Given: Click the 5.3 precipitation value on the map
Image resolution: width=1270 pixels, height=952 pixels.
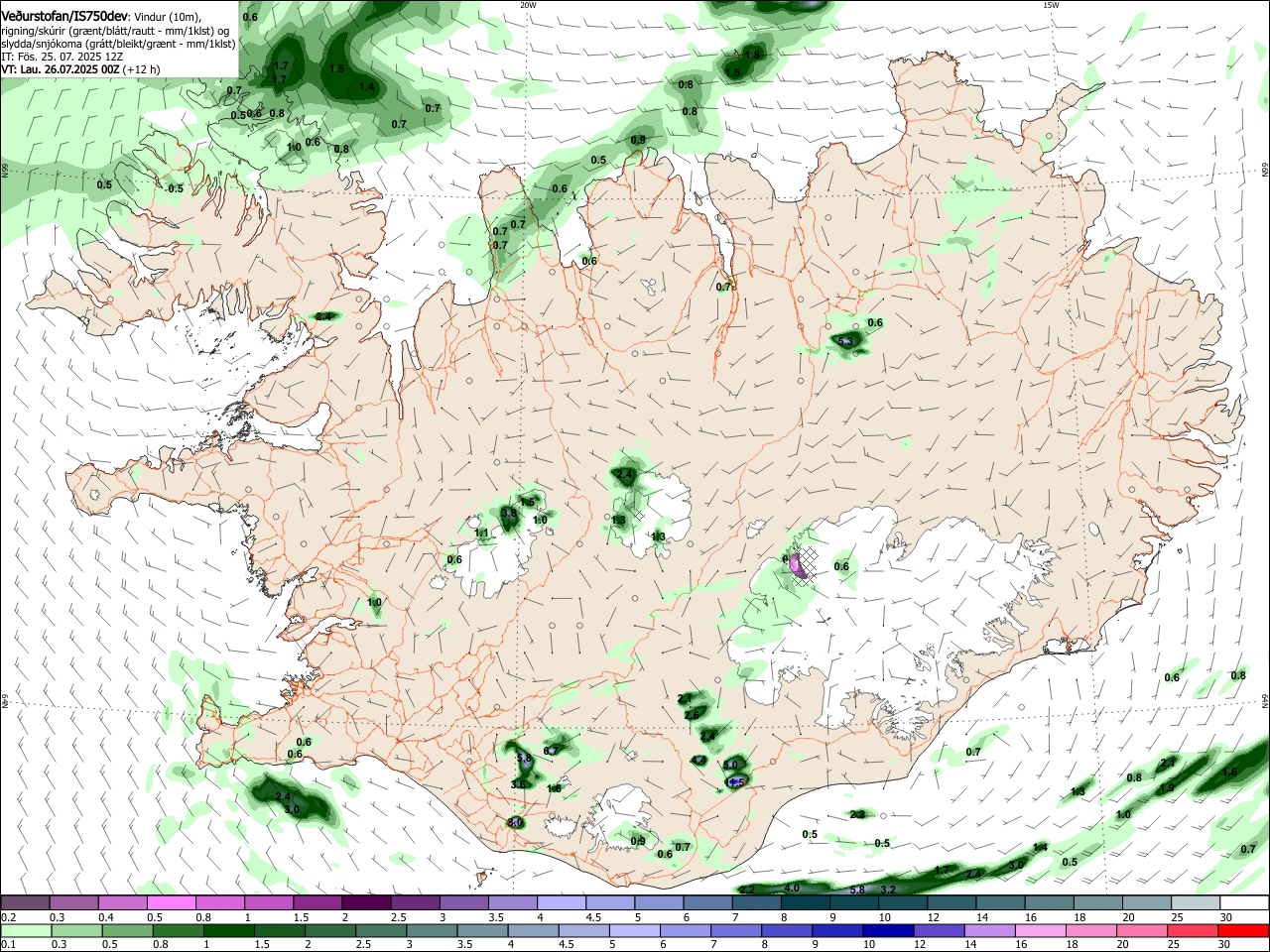Looking at the screenshot, I should pyautogui.click(x=845, y=342).
